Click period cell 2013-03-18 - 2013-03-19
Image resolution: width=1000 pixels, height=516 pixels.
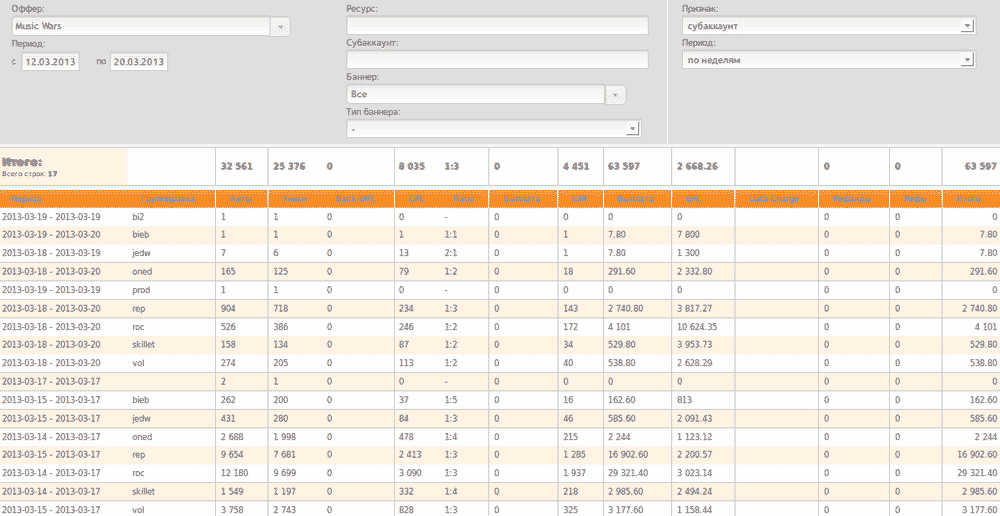[51, 253]
